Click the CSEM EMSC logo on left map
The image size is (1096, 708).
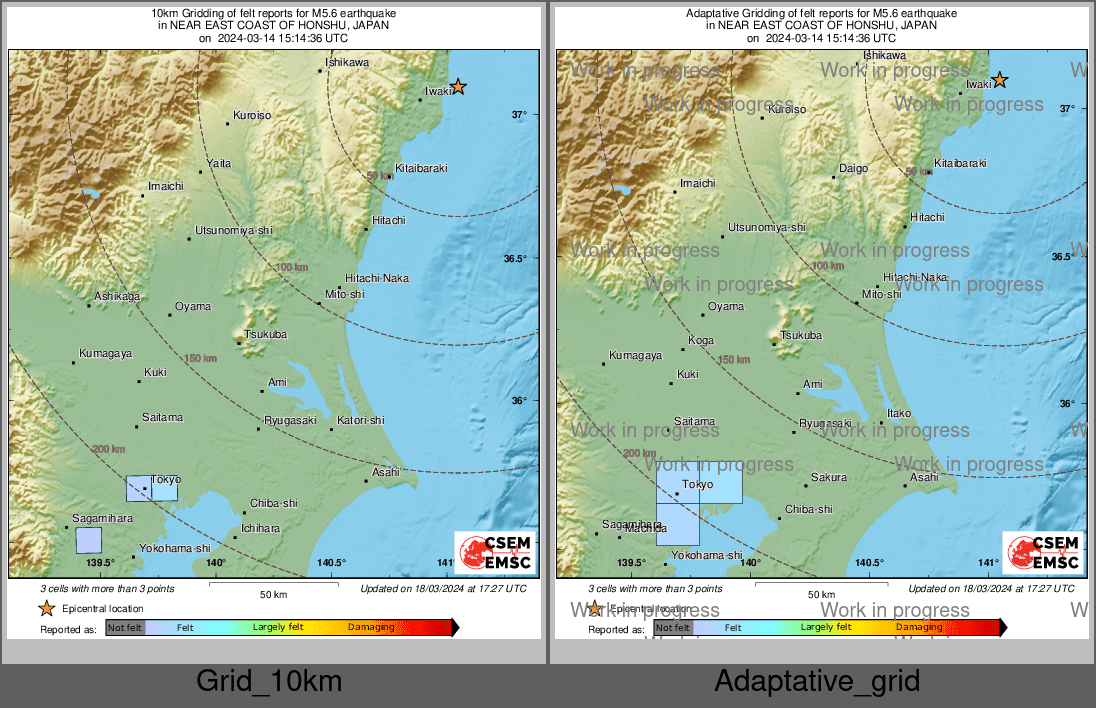coord(495,553)
